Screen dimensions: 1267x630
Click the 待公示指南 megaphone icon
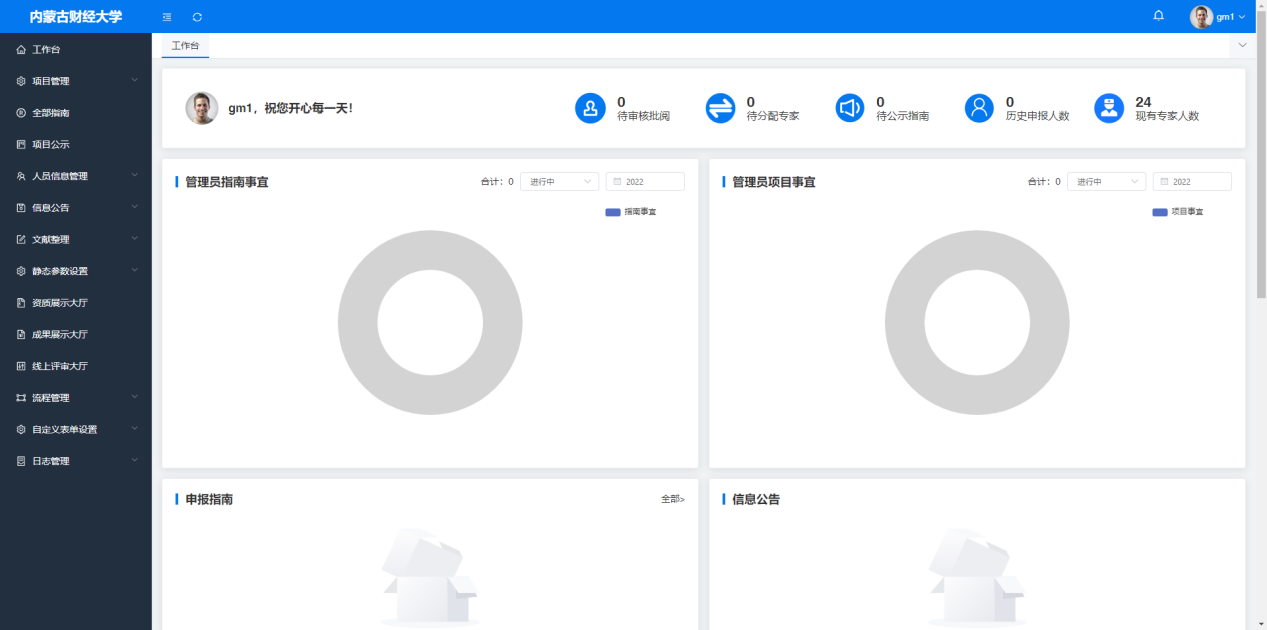pos(850,108)
